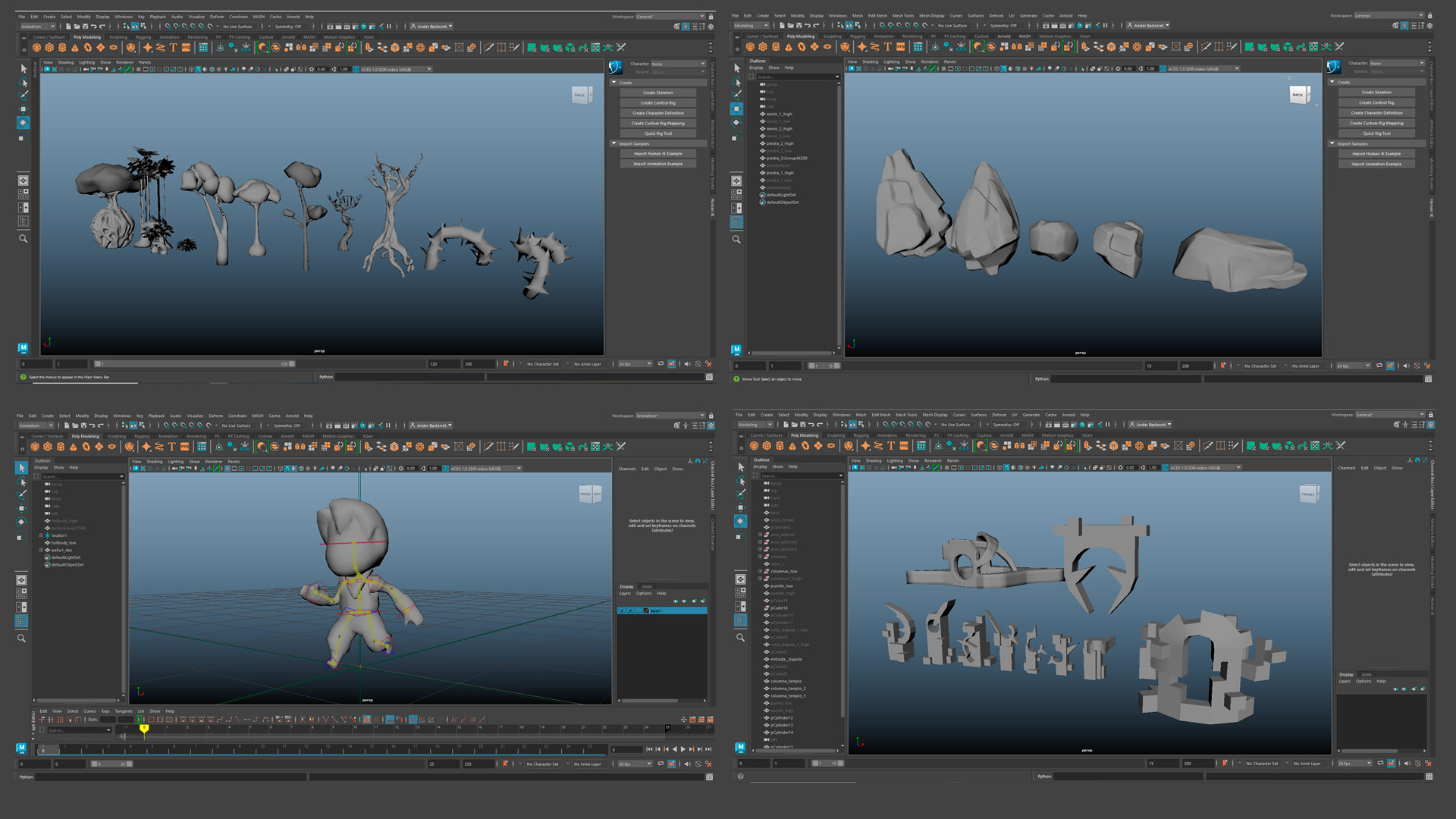This screenshot has height=819, width=1456.
Task: Click the magnifier search icon in the rocks window toolbox
Action: coord(736,240)
